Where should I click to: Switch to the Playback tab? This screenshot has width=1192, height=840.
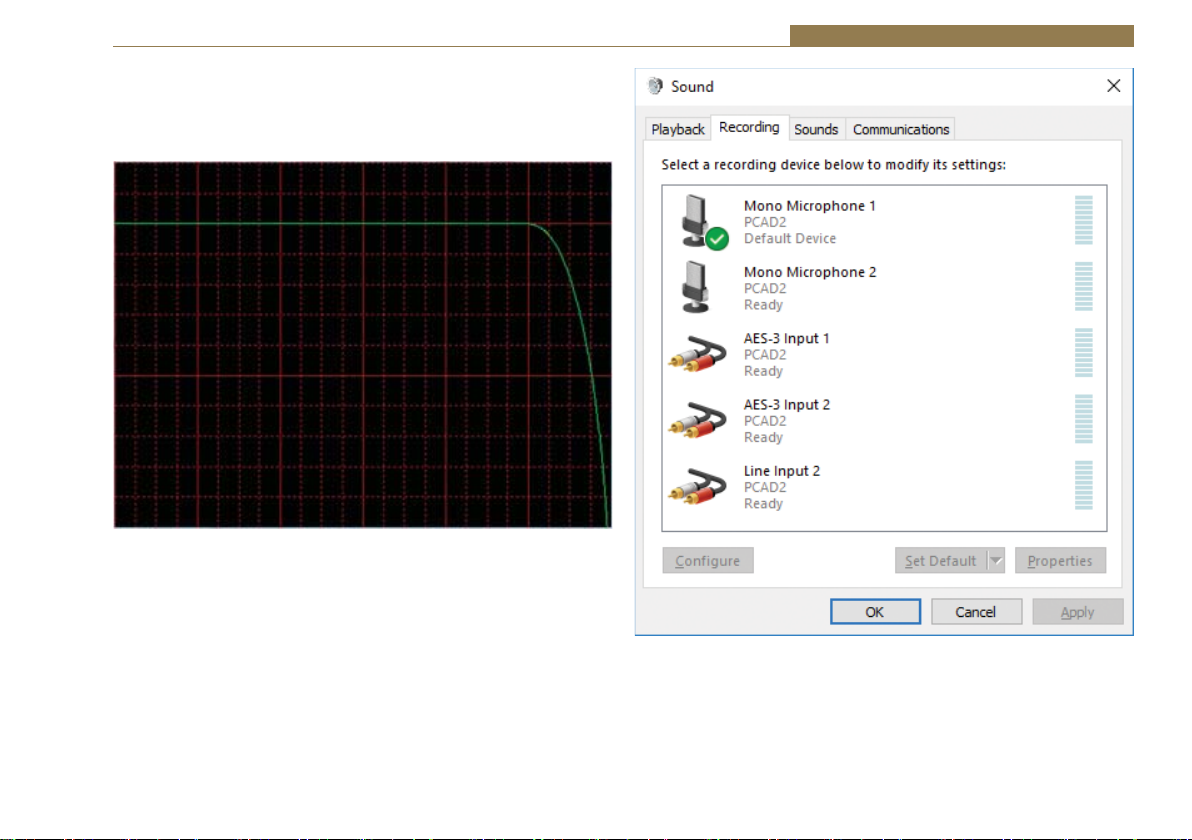[677, 129]
